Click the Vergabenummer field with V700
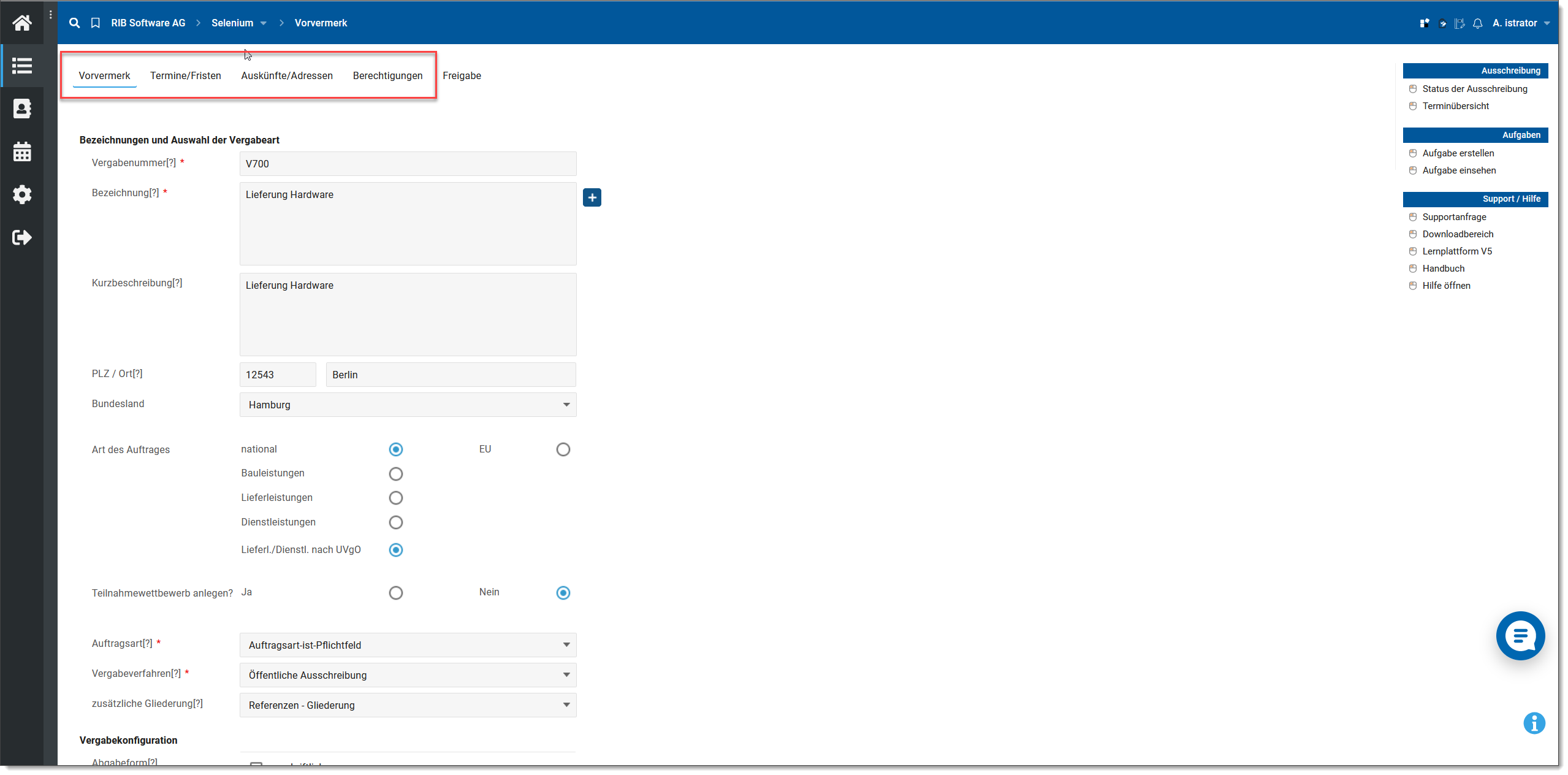The height and width of the screenshot is (775, 1568). coord(408,164)
